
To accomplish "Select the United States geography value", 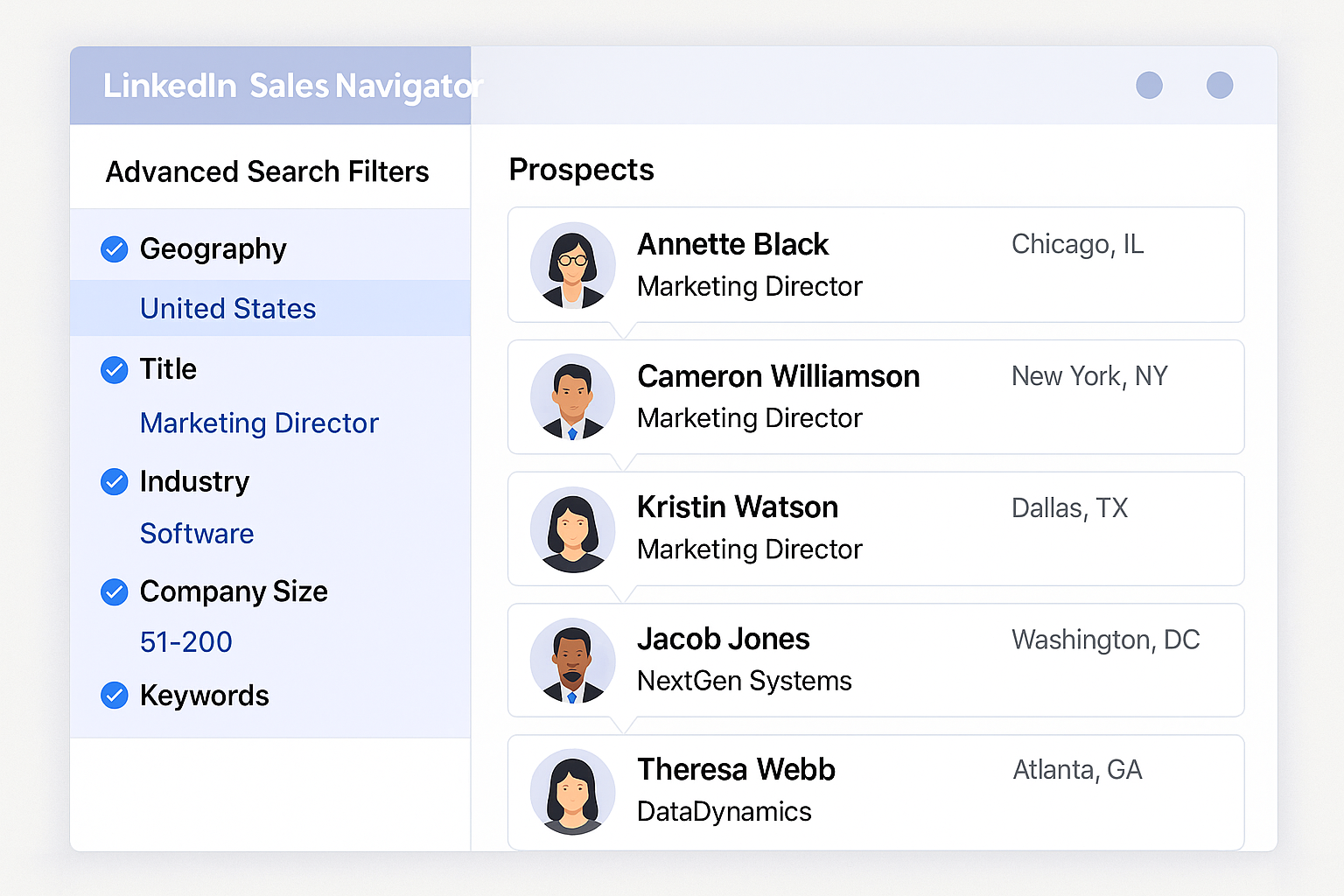I will click(x=227, y=309).
